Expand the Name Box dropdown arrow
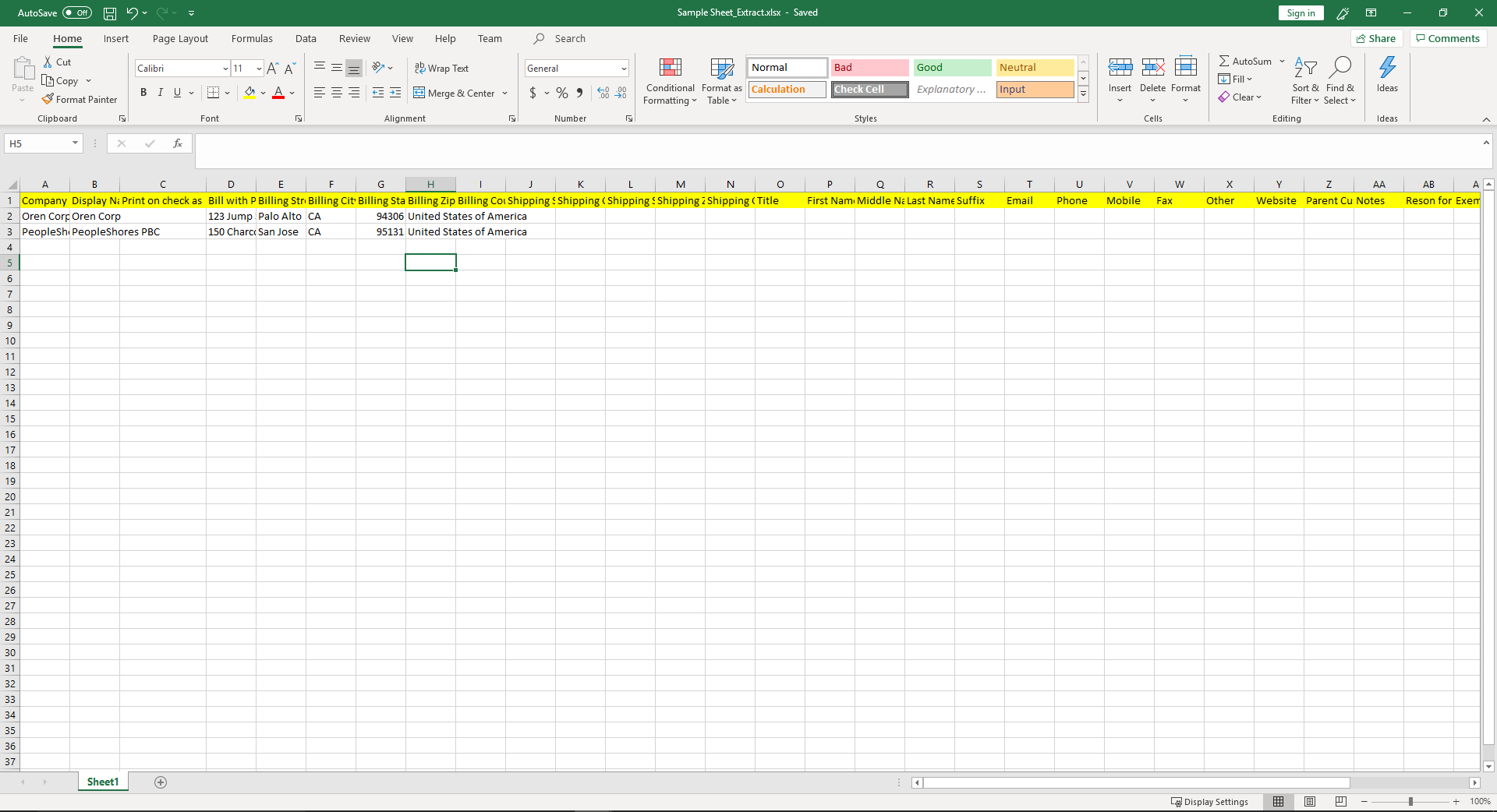 tap(75, 143)
